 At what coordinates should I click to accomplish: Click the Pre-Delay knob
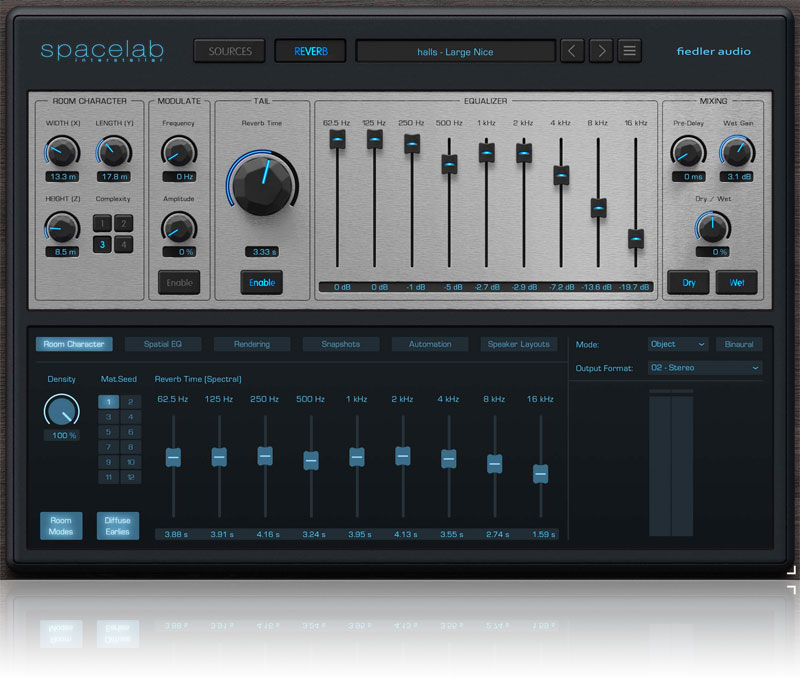[x=687, y=153]
